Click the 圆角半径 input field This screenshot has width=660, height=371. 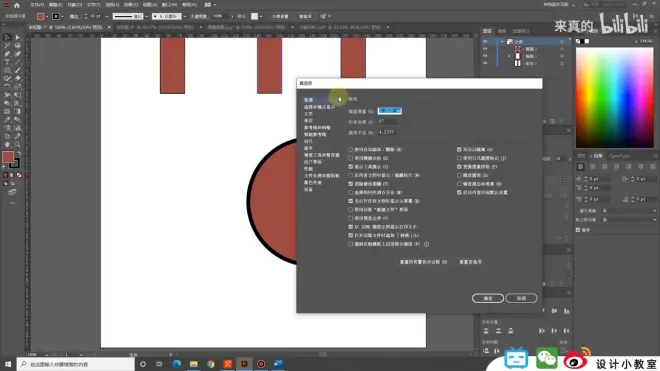[387, 132]
